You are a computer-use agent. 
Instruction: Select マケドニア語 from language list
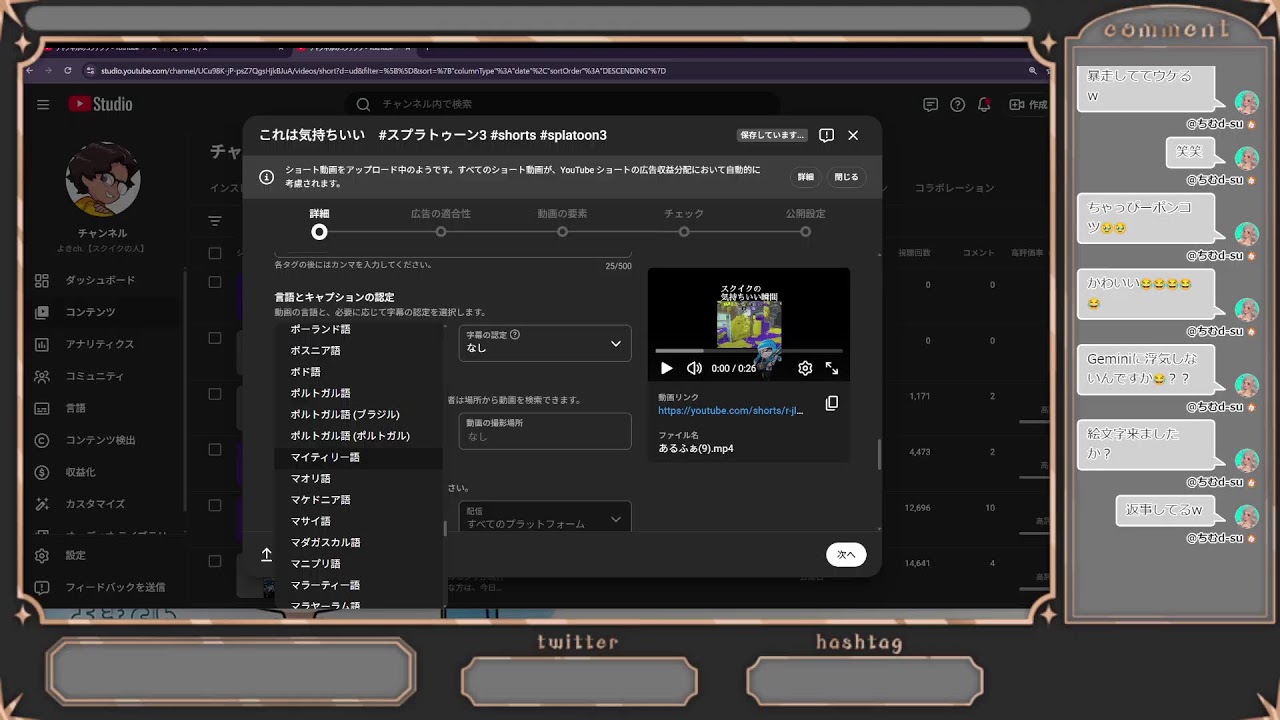tap(358, 500)
